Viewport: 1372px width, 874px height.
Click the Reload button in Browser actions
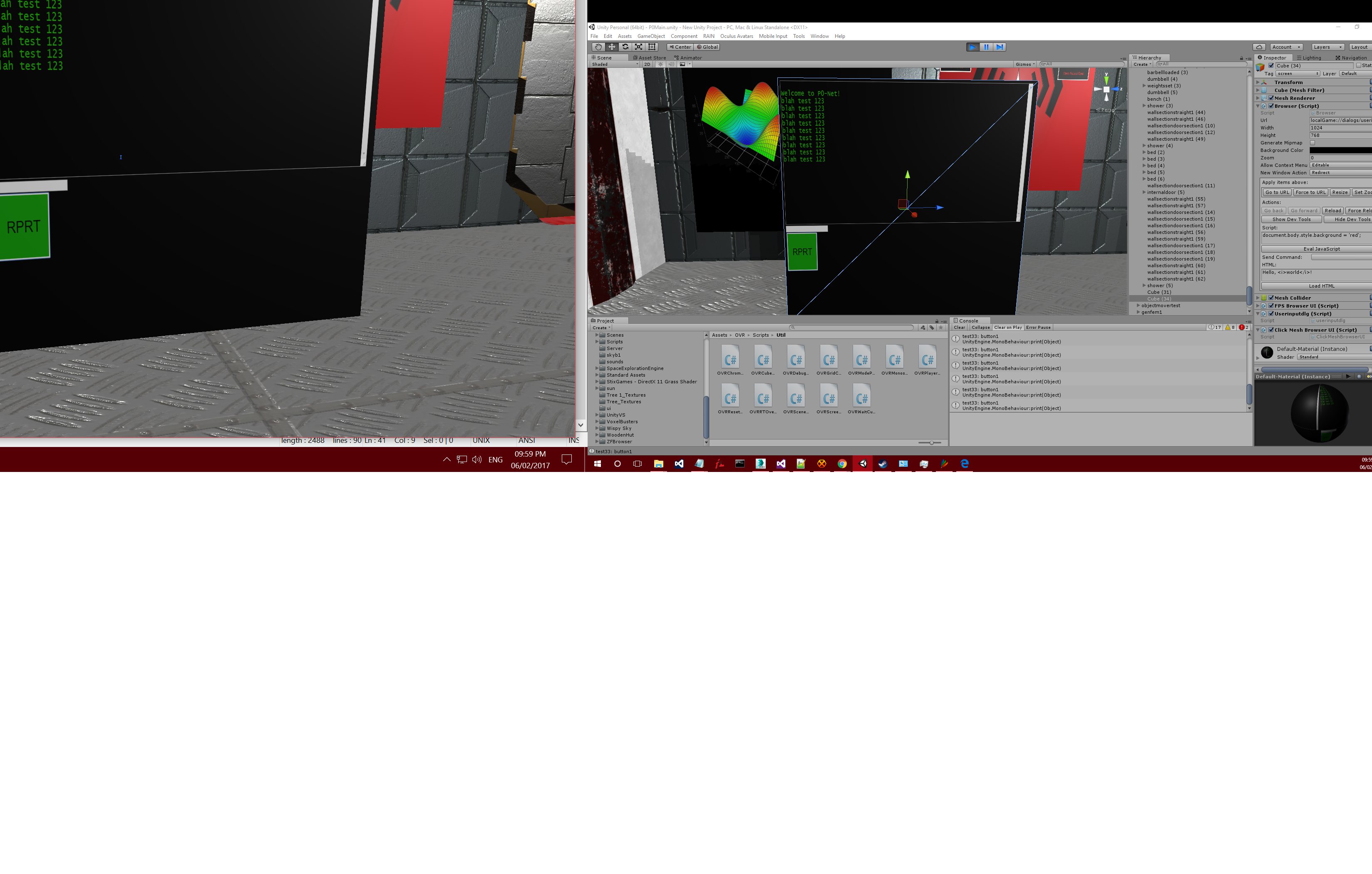1333,211
